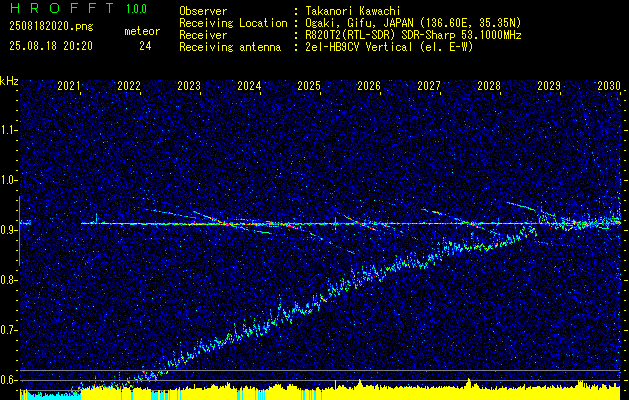
Task: Click the timestamp 25.08.18 20:20
Action: [51, 46]
